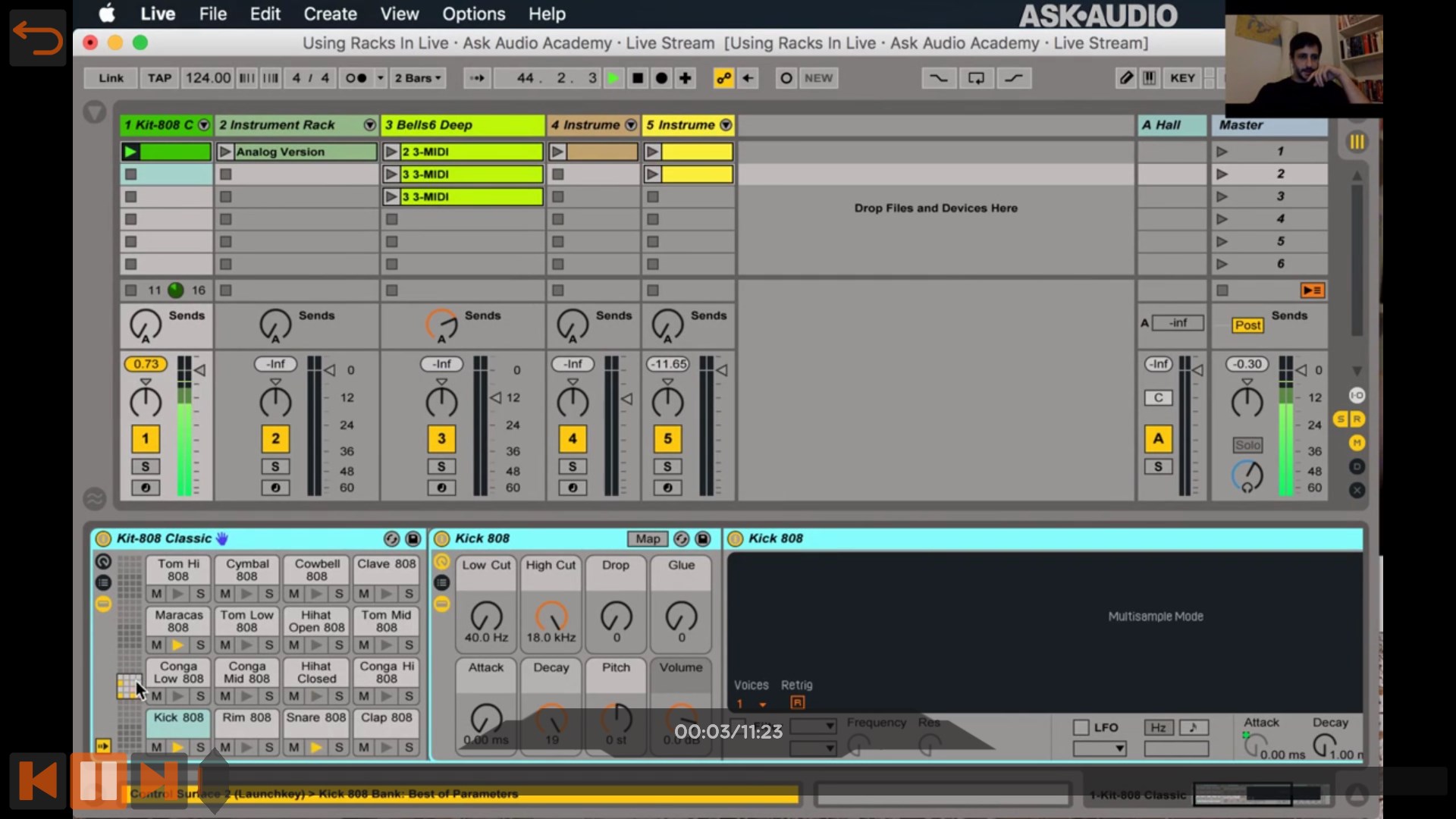Enable the LFO checkbox
This screenshot has width=1456, height=819.
(x=1081, y=727)
